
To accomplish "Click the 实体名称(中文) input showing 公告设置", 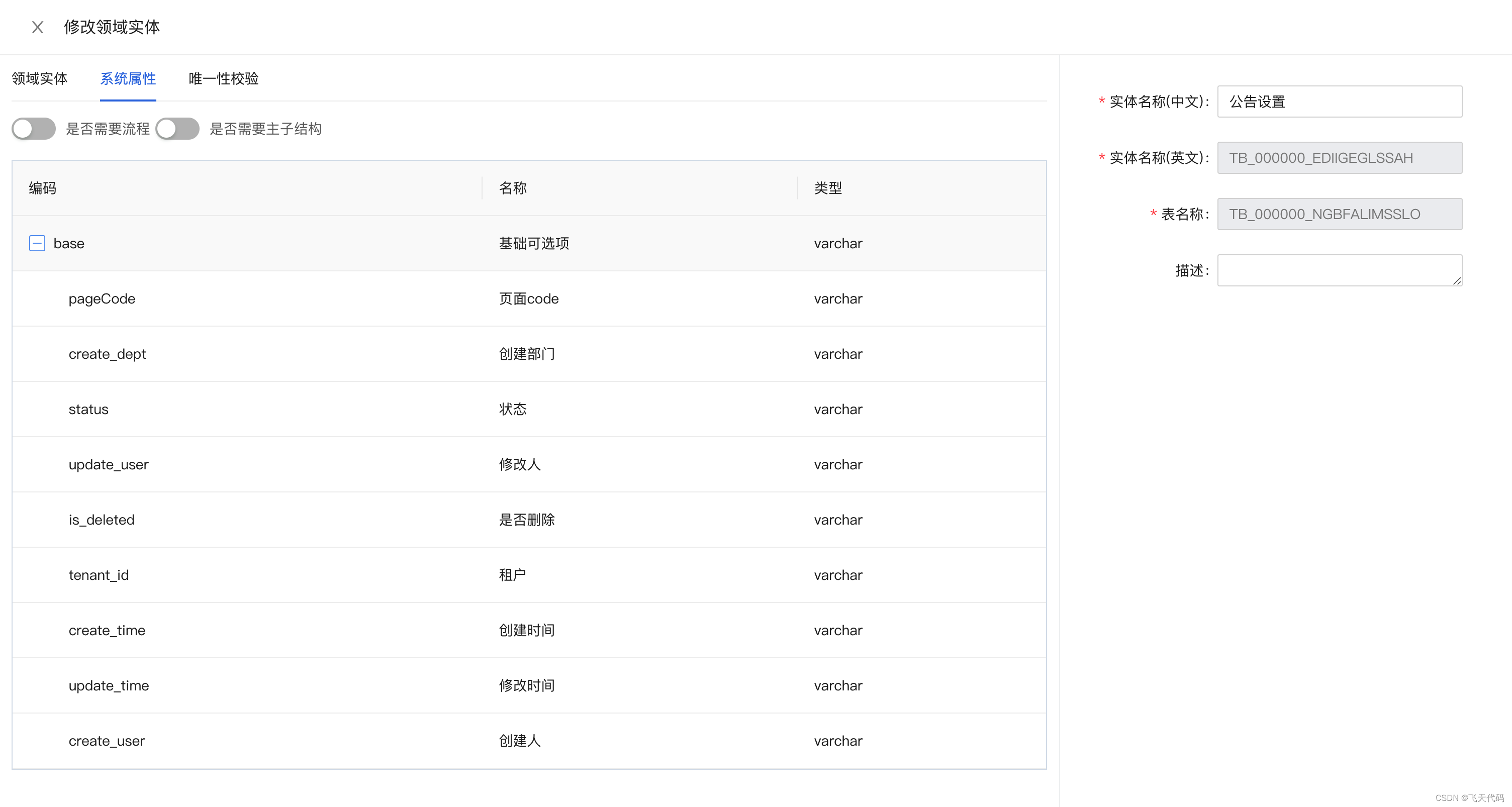I will tap(1340, 101).
